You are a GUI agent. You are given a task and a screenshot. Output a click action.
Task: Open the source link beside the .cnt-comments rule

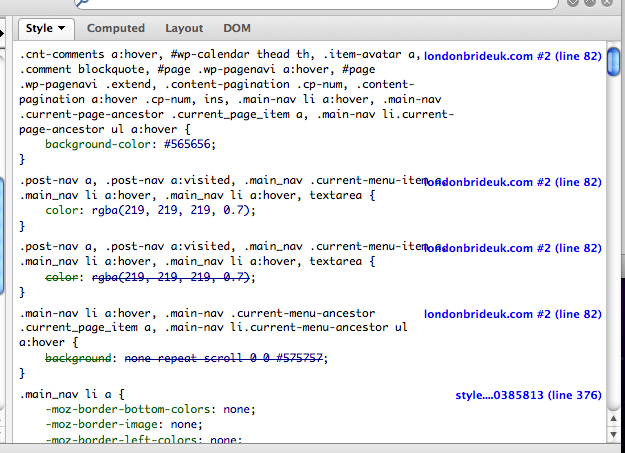click(513, 56)
